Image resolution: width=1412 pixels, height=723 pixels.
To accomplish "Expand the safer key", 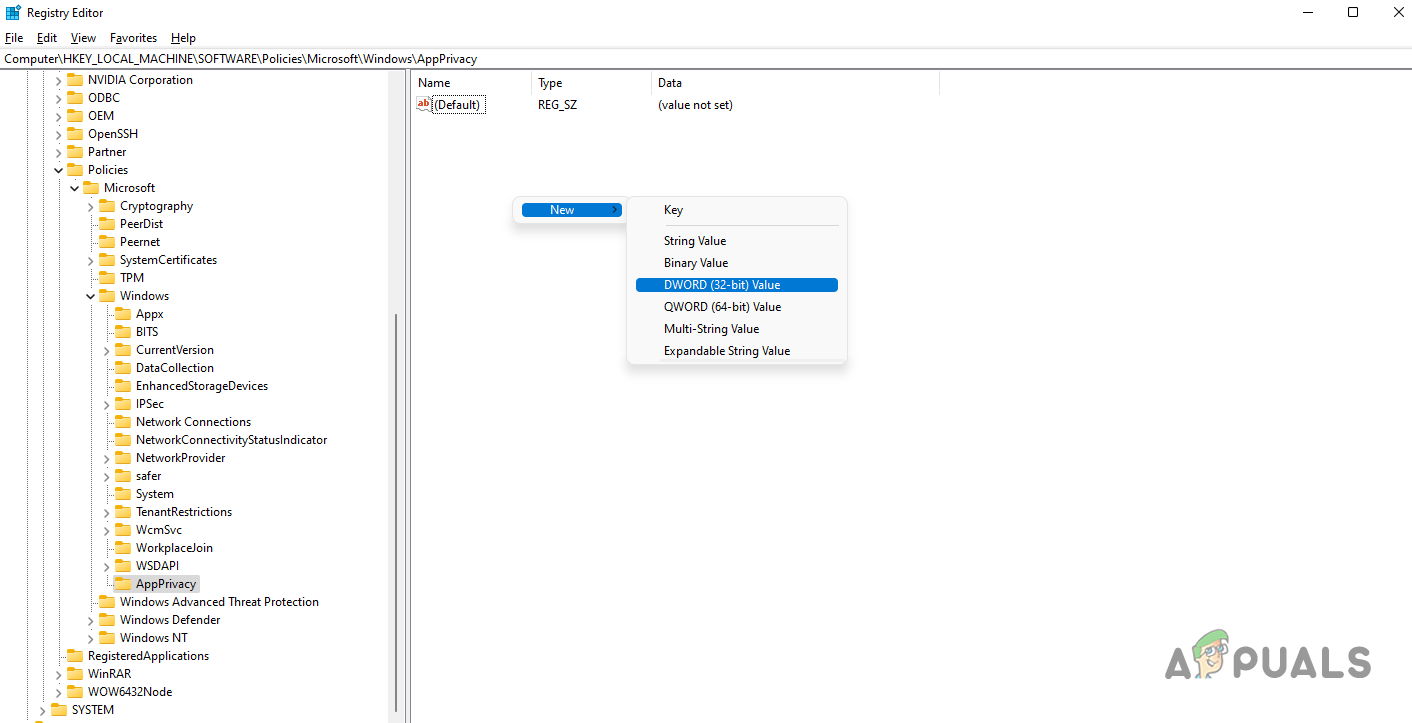I will [106, 476].
